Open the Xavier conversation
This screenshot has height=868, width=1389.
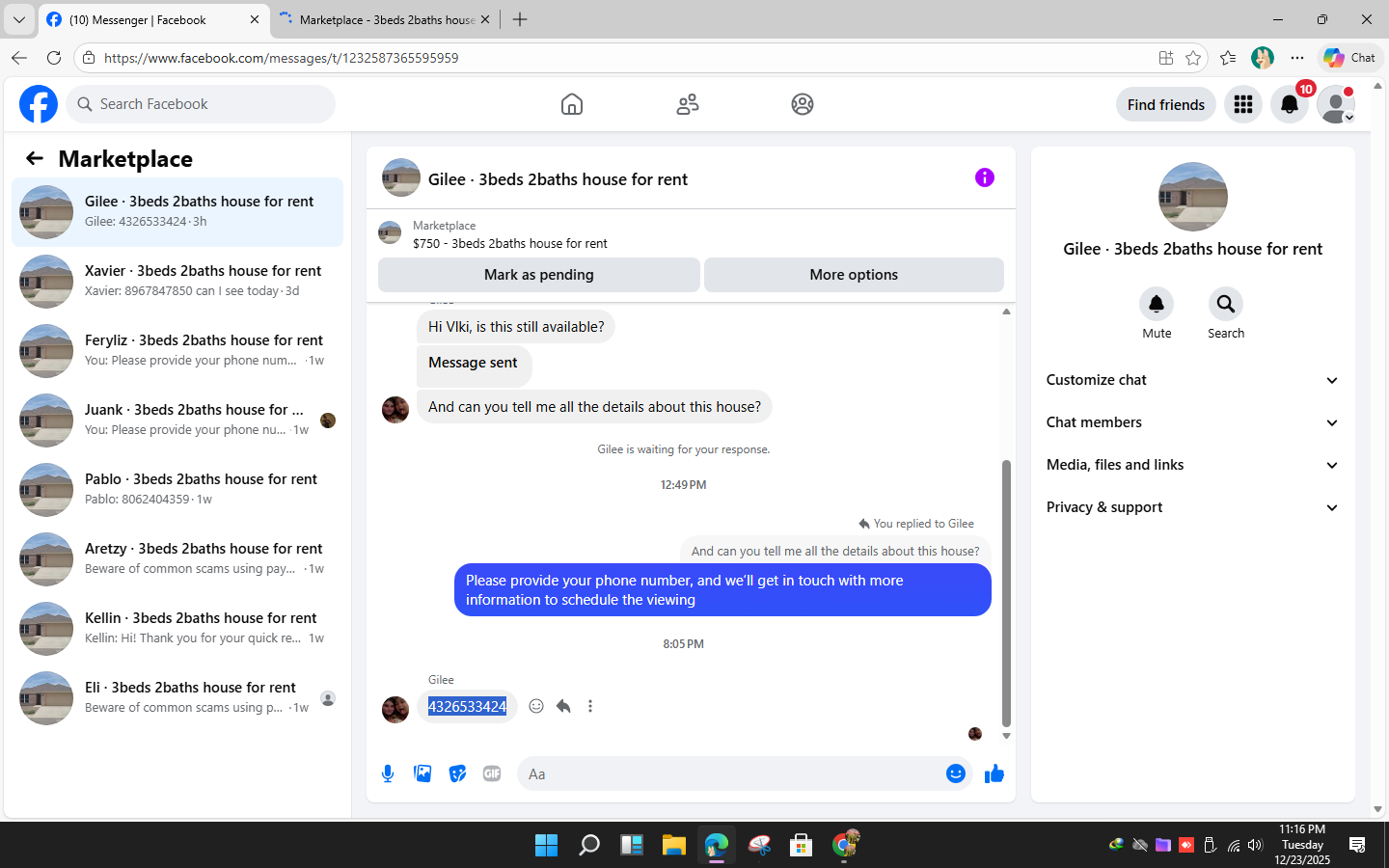[x=177, y=282]
